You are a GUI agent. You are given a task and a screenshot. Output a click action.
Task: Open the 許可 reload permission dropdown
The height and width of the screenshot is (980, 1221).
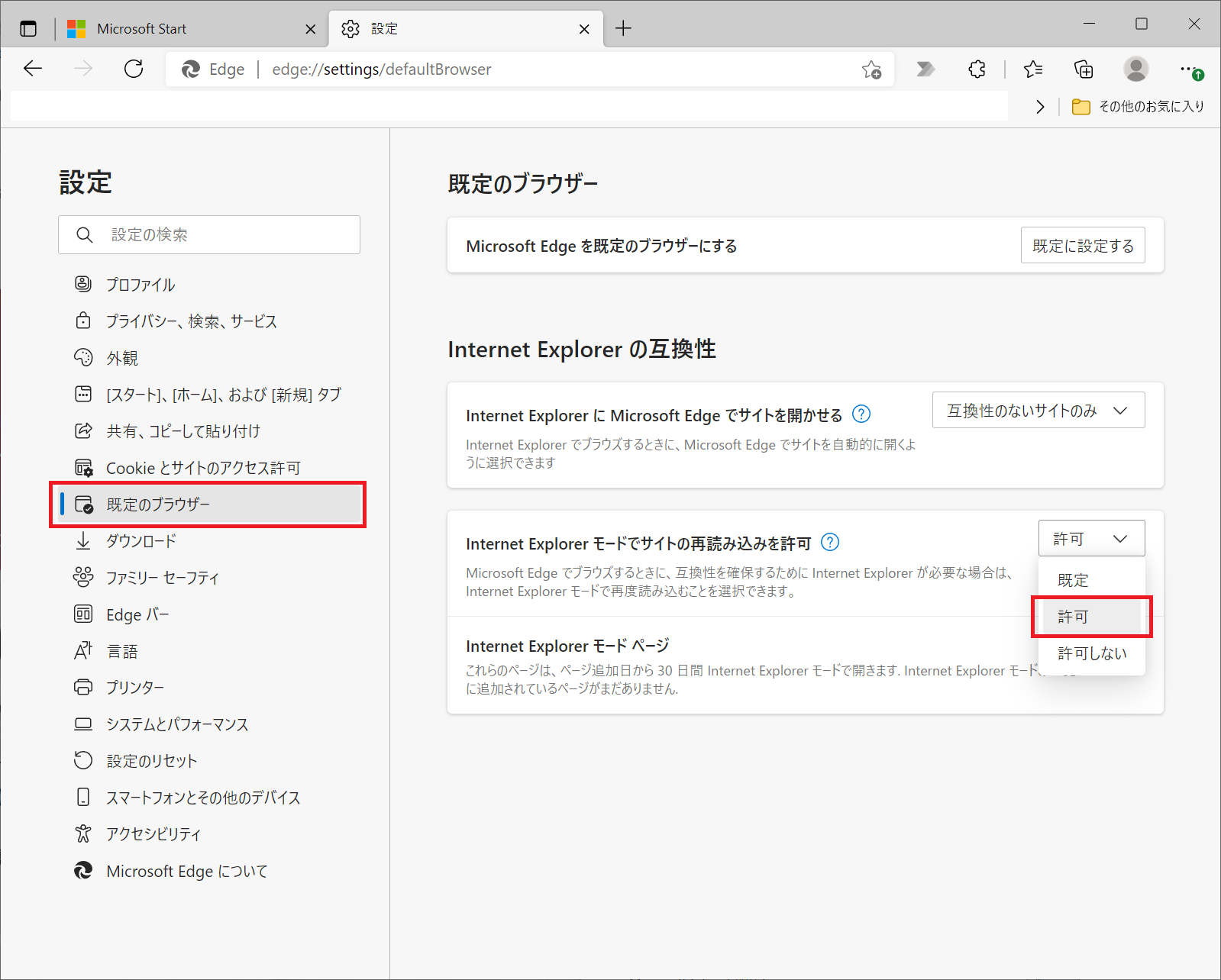(1091, 538)
